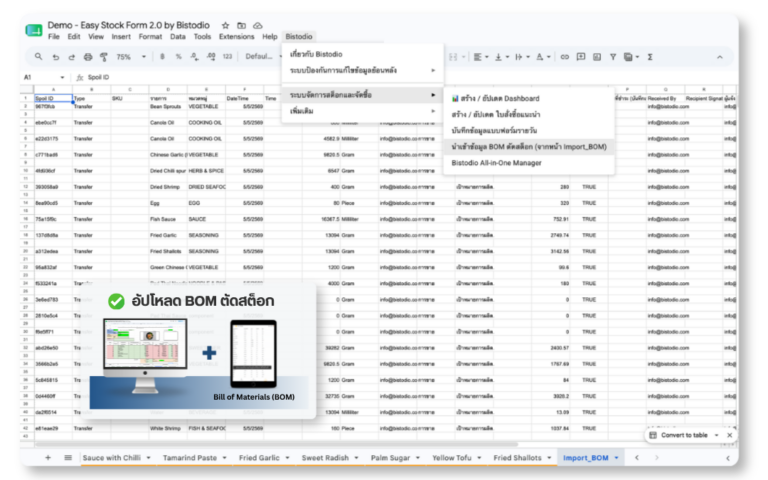This screenshot has height=480, width=768.
Task: Expand the เพิ่มเติม submenu
Action: click(362, 111)
